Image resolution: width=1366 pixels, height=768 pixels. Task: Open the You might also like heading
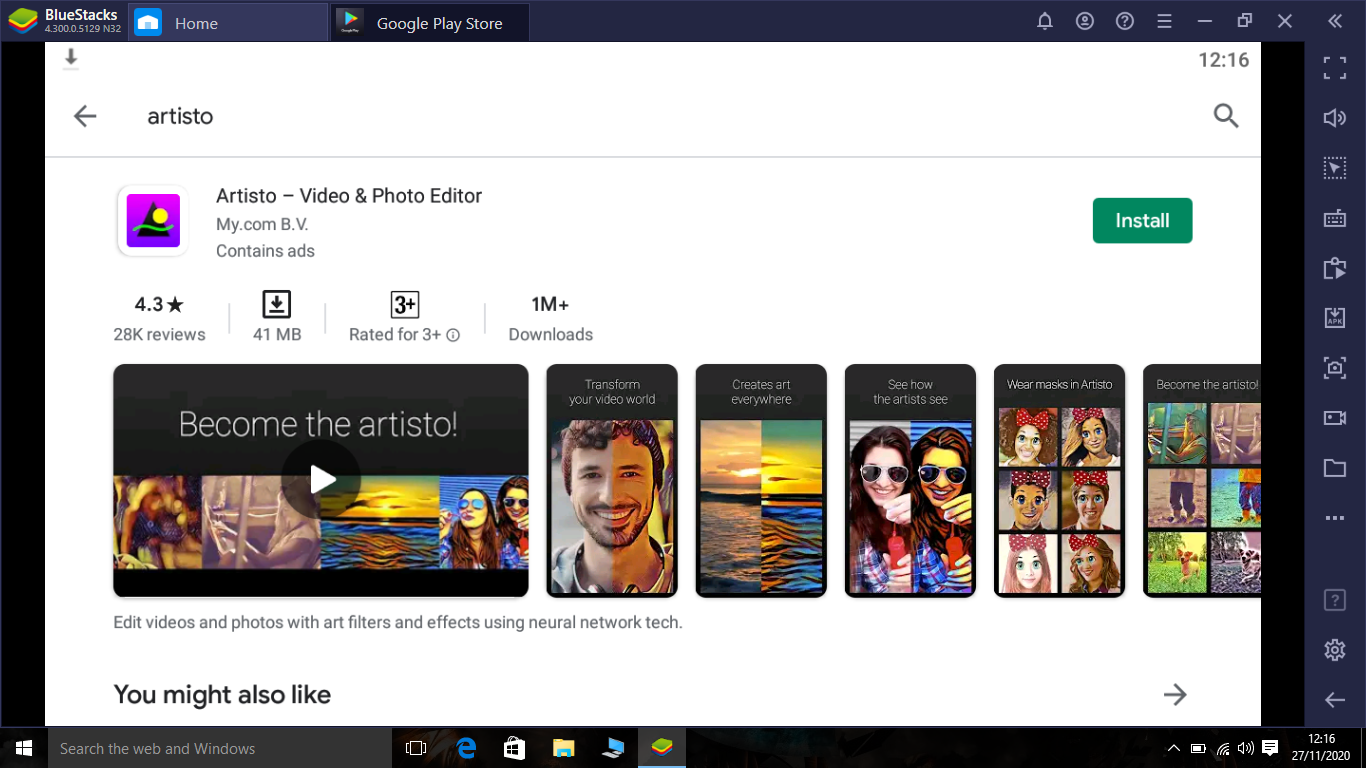tap(222, 694)
